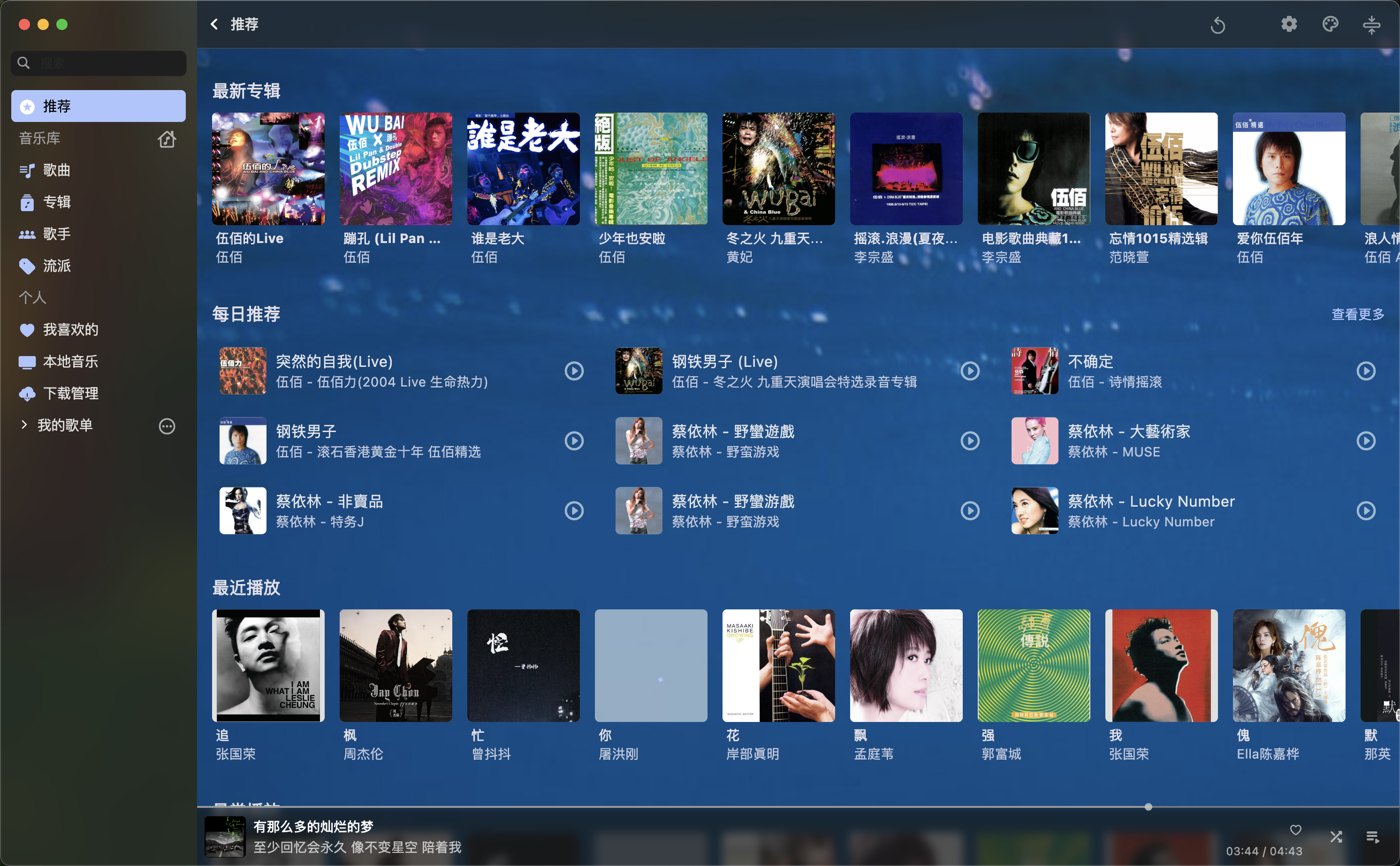
Task: Open 本地音乐 in the sidebar
Action: point(99,361)
